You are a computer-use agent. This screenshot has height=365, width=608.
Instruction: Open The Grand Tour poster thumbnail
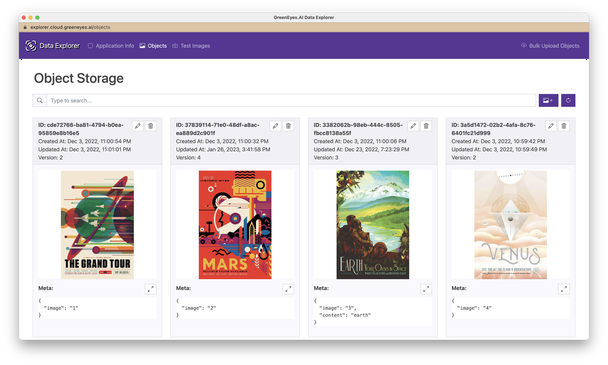[x=97, y=225]
